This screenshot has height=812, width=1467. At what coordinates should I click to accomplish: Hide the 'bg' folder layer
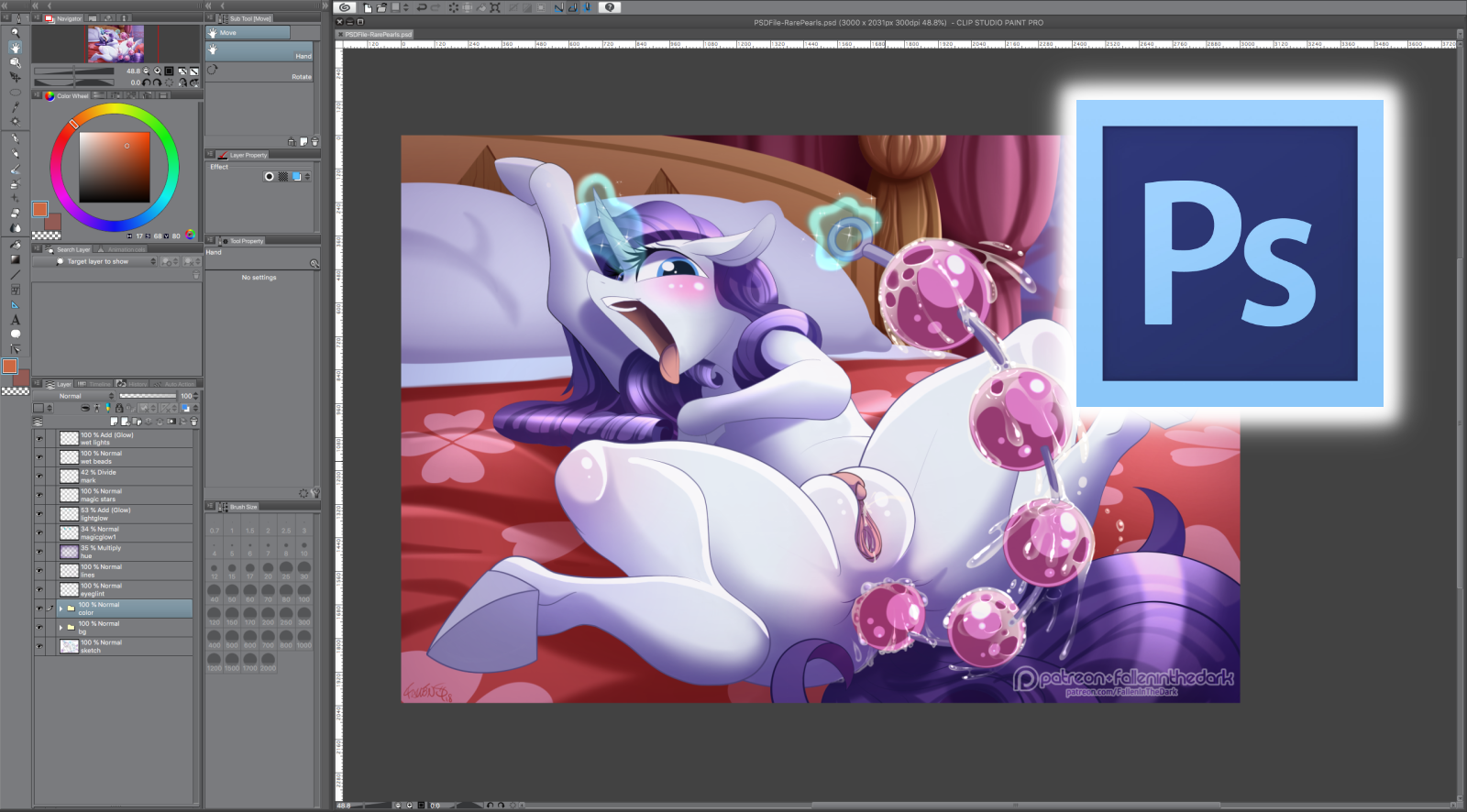(x=39, y=628)
